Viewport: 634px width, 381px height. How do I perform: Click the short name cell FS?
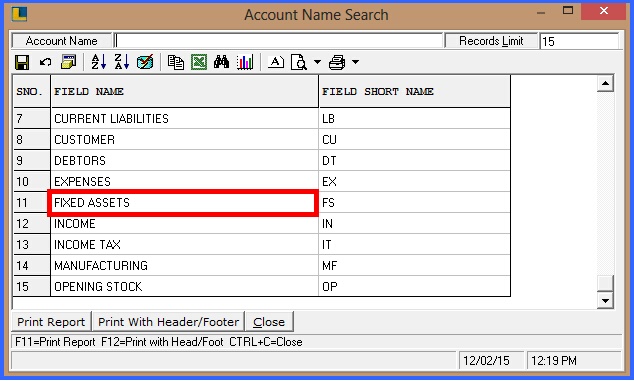click(414, 203)
